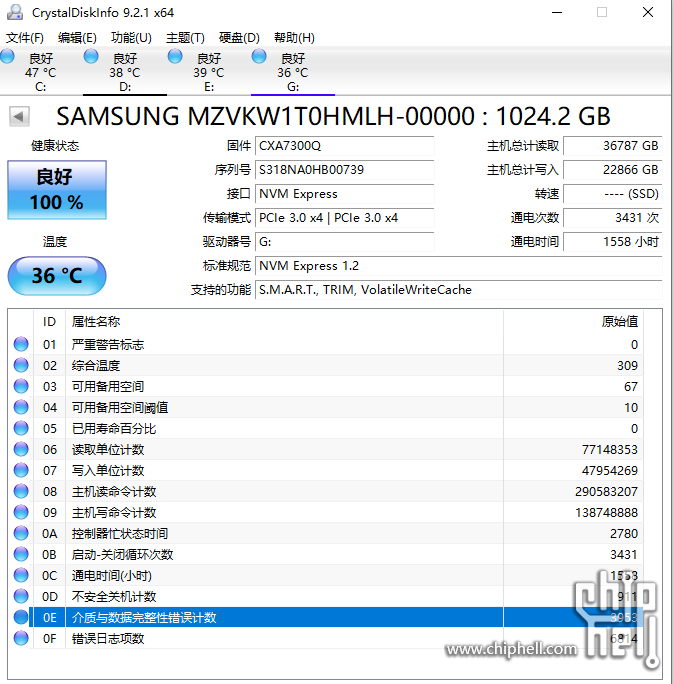Screen dimensions: 673x684
Task: Click status orb of attribute 05 row
Action: point(21,428)
